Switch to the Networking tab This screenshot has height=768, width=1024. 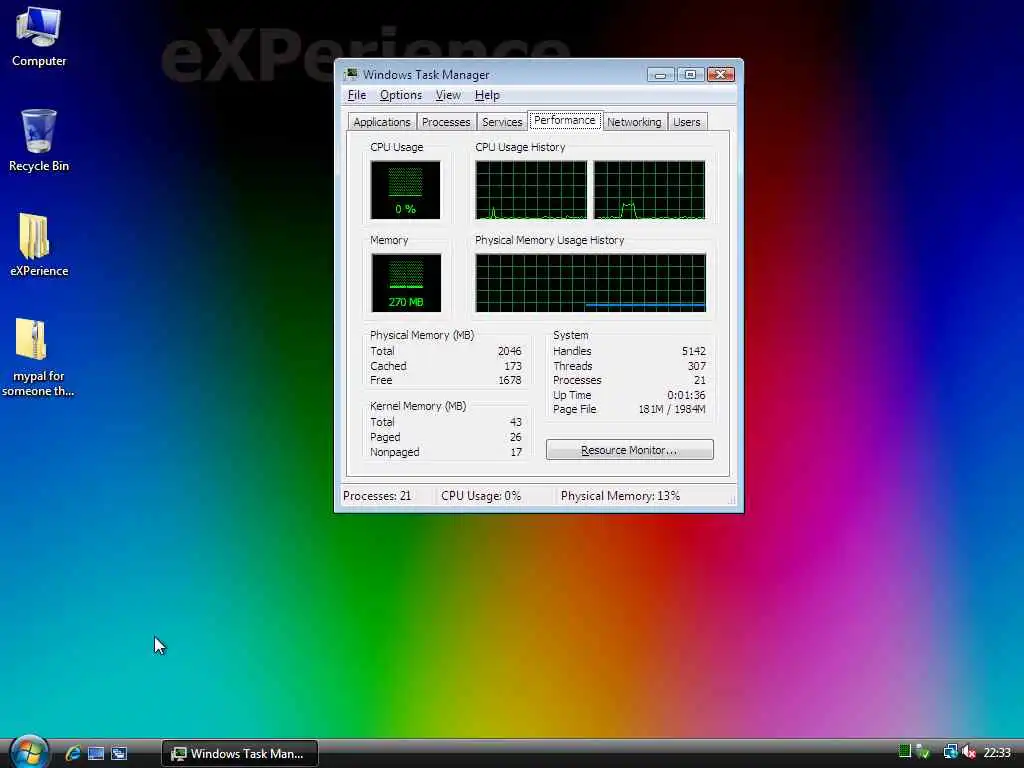pyautogui.click(x=634, y=122)
